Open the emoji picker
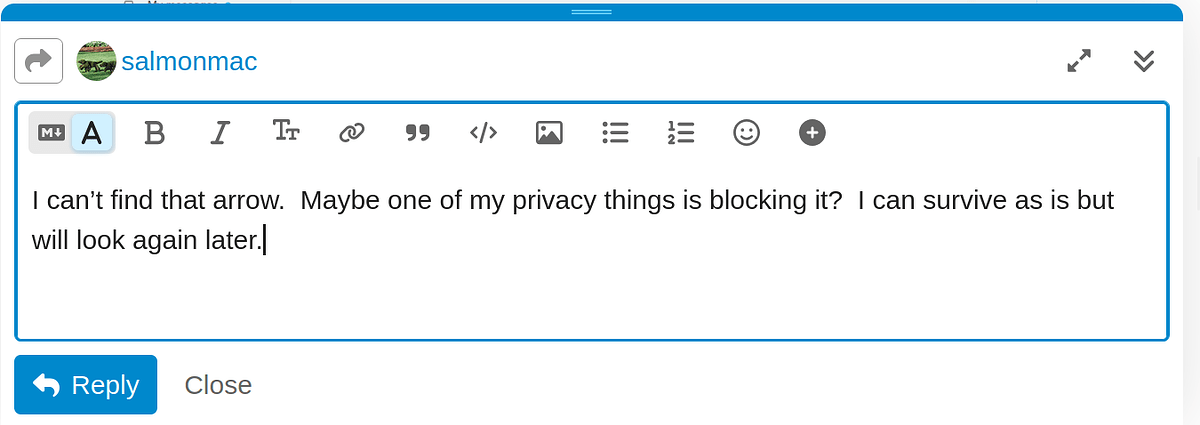Viewport: 1200px width, 425px height. click(746, 132)
